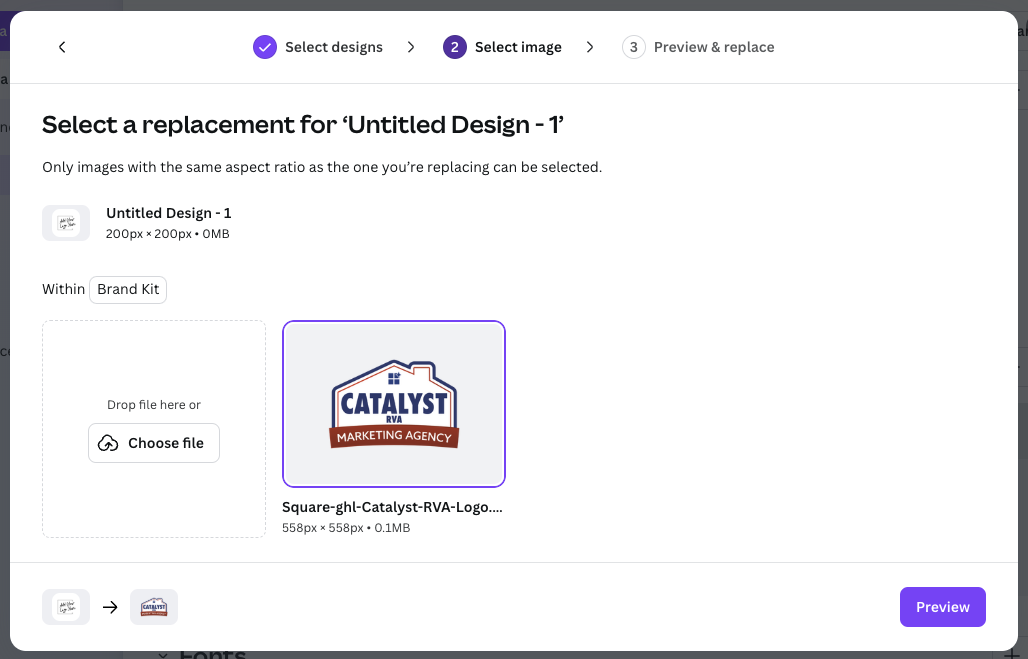
Task: Click the Square-ghl-Catalyst-RVA-Logo file name
Action: point(392,508)
